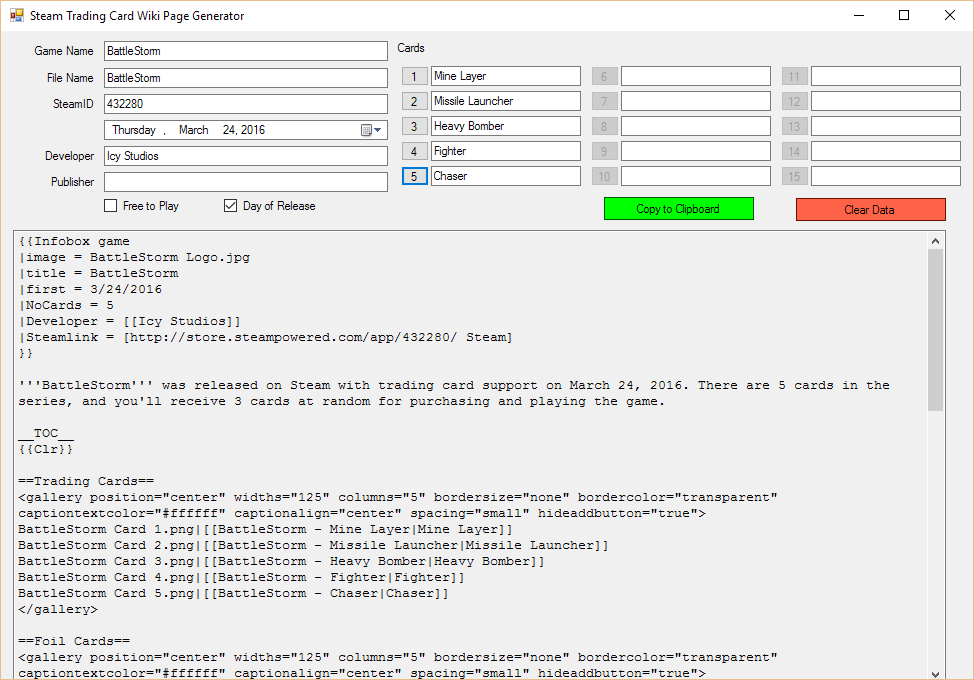Click the SteamID field showing 432280
The width and height of the screenshot is (974, 680).
[x=246, y=104]
